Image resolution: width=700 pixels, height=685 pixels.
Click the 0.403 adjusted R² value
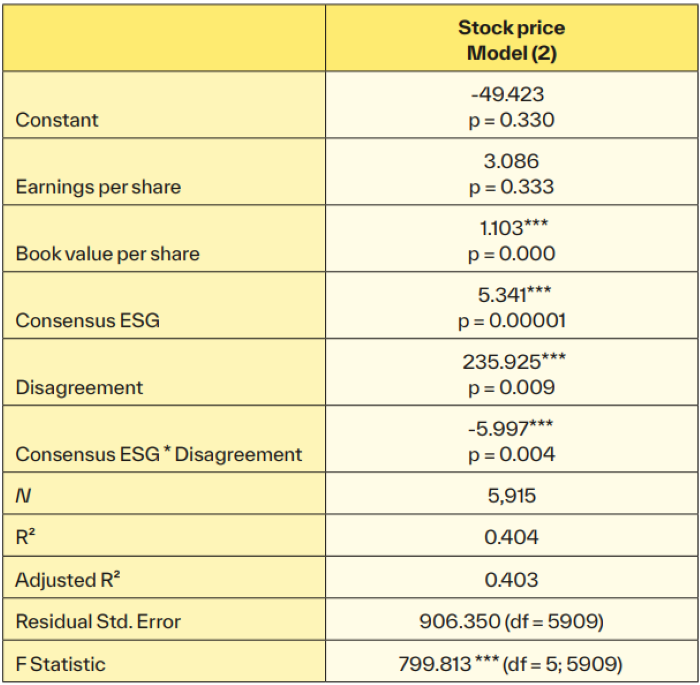(x=512, y=580)
